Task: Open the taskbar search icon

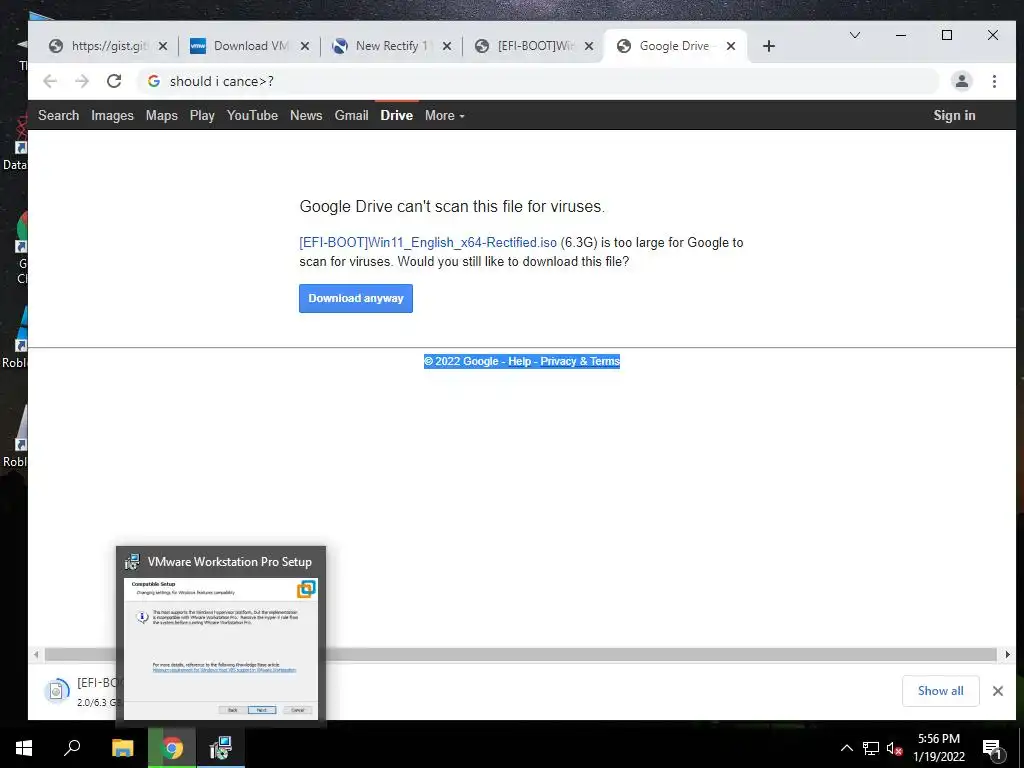Action: point(72,748)
